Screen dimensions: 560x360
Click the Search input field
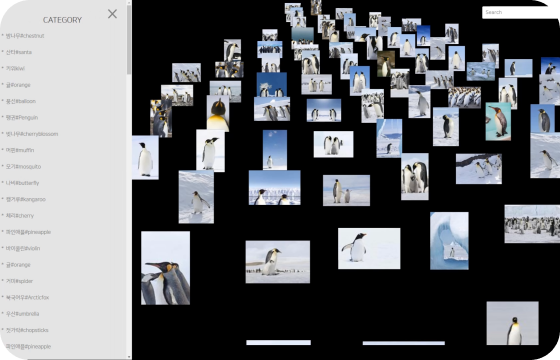coord(521,12)
